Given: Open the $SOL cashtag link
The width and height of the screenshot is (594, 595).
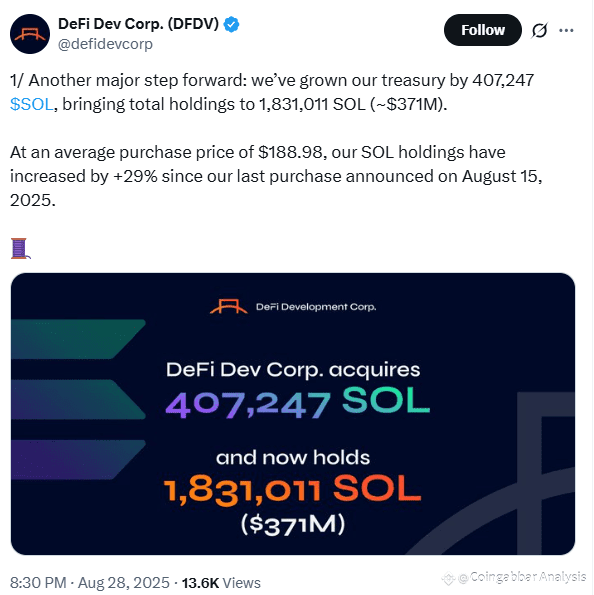Looking at the screenshot, I should (32, 104).
